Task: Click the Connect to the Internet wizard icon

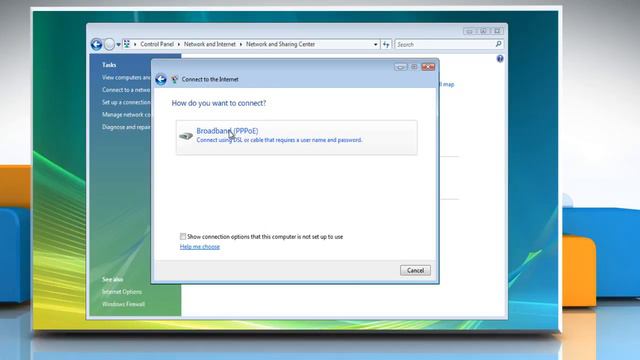Action: click(x=174, y=79)
